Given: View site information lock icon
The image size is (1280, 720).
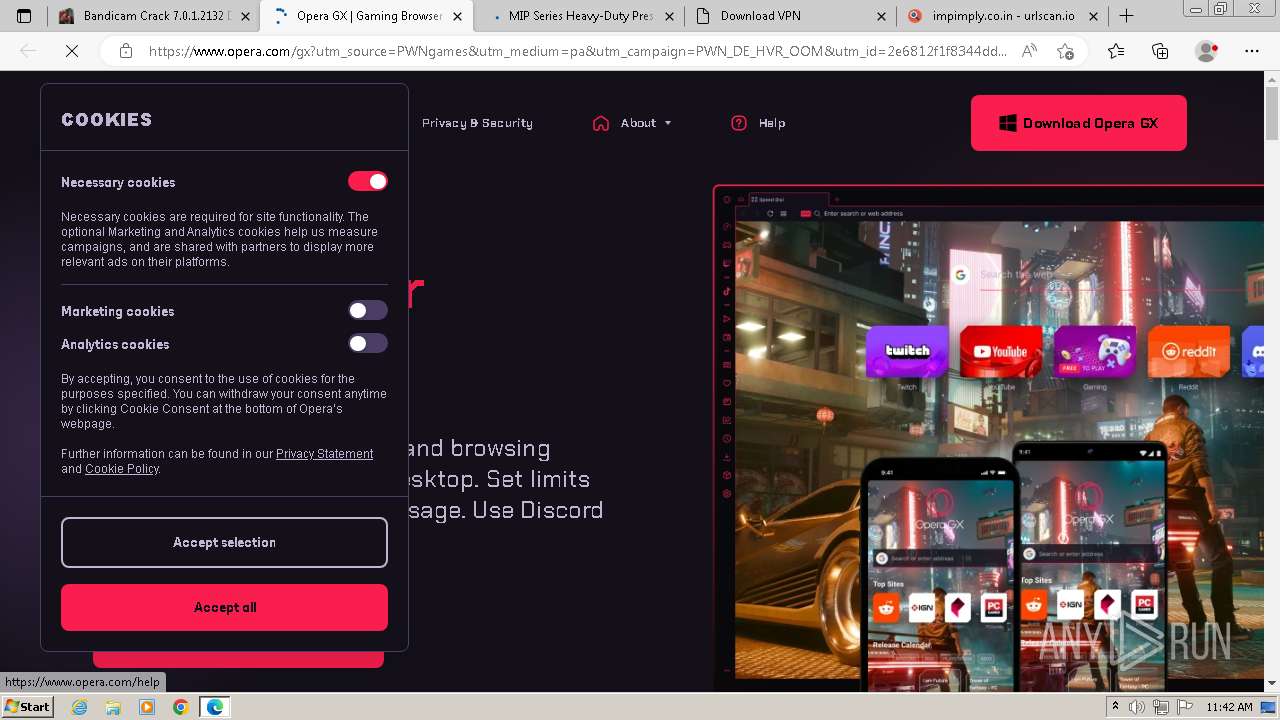Looking at the screenshot, I should (x=125, y=51).
